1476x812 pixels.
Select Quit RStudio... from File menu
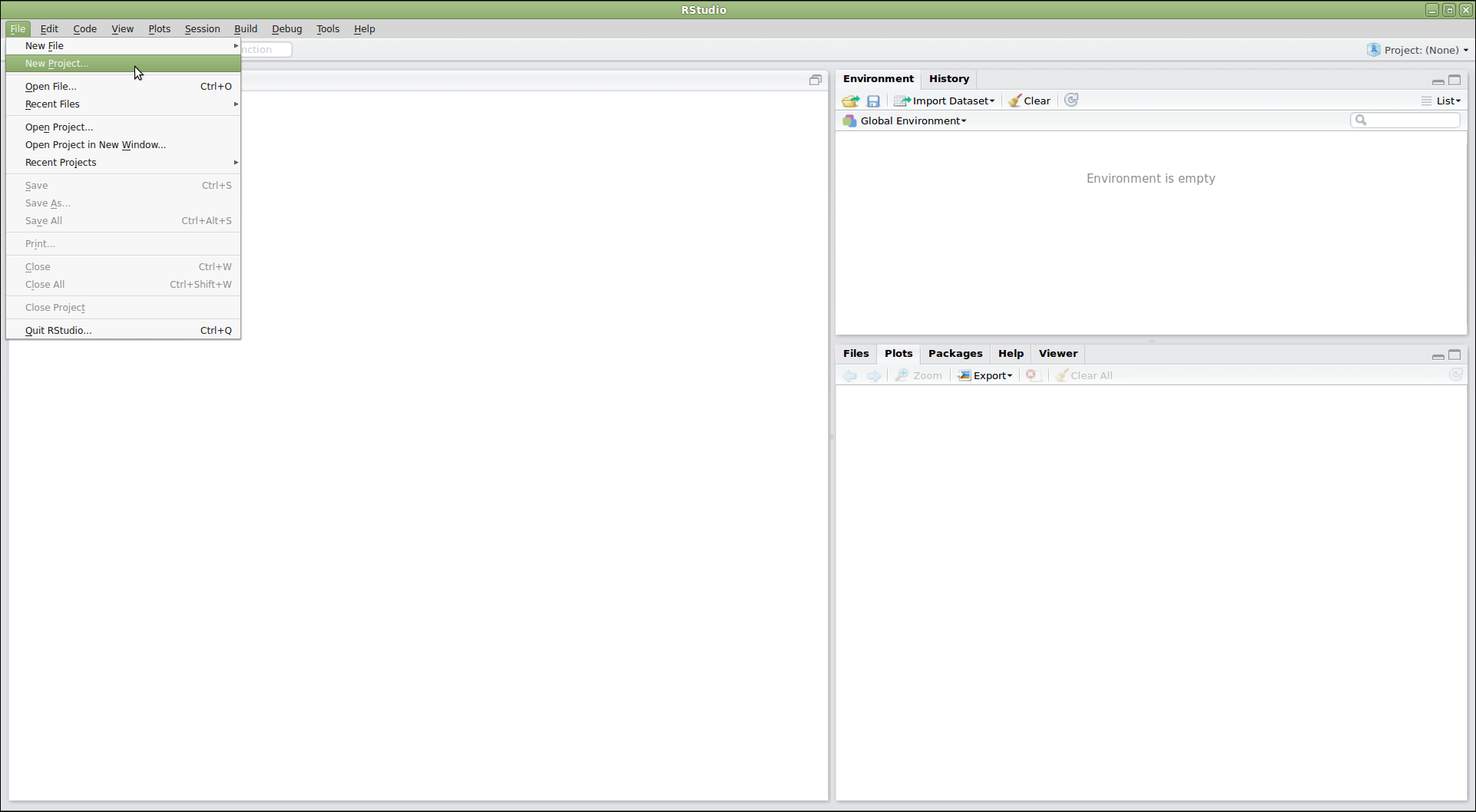tap(58, 331)
